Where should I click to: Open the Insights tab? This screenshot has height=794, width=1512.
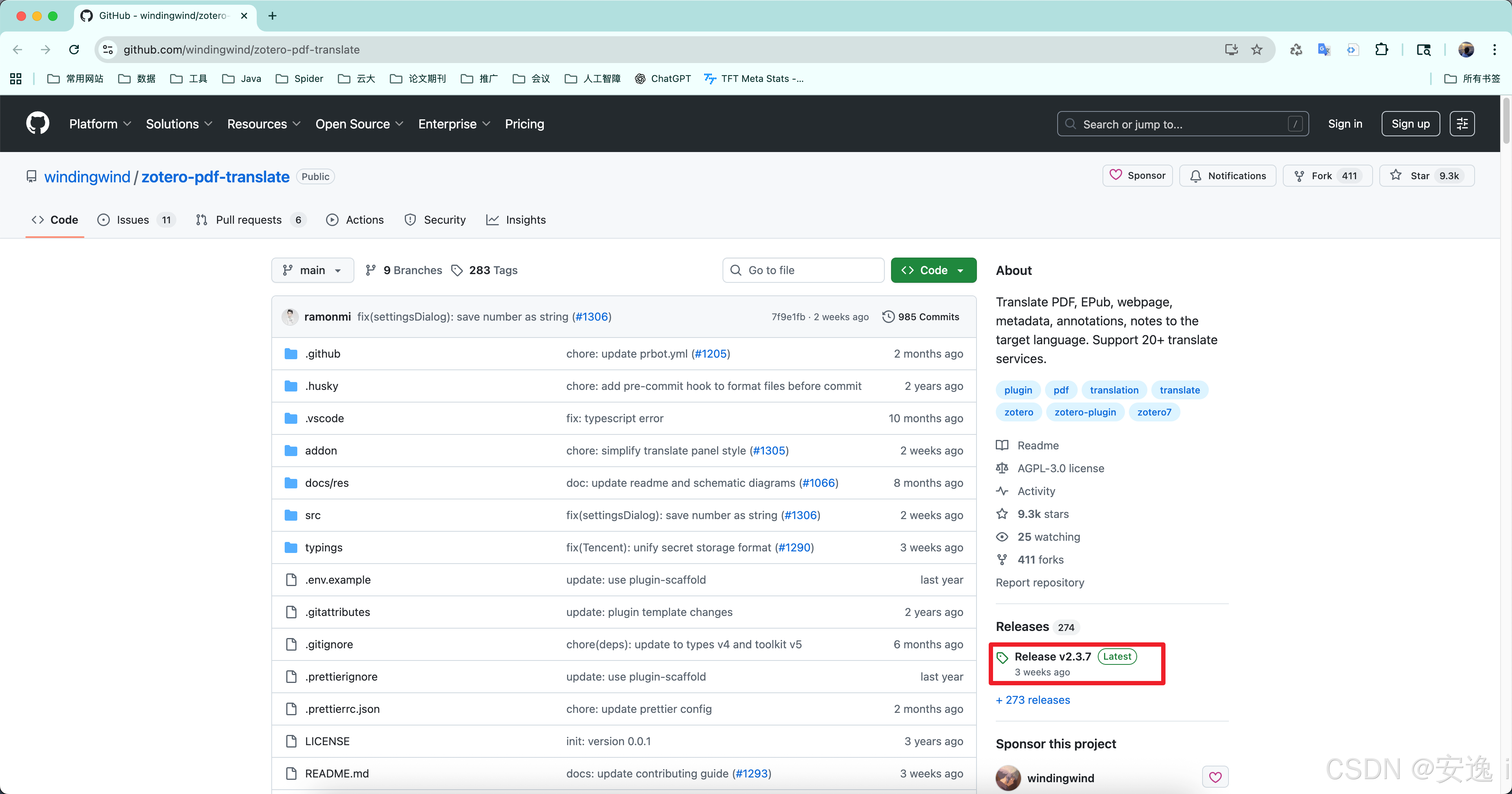(x=516, y=220)
